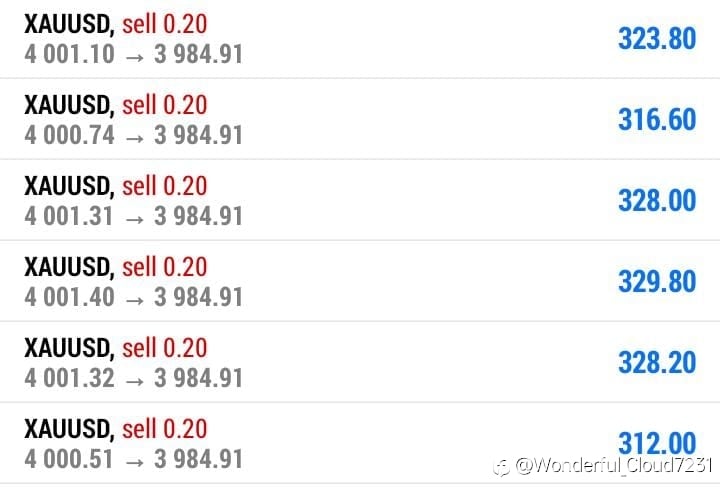
Task: Select XAUUSD symbol in the 316.60 profit row
Action: (66, 103)
